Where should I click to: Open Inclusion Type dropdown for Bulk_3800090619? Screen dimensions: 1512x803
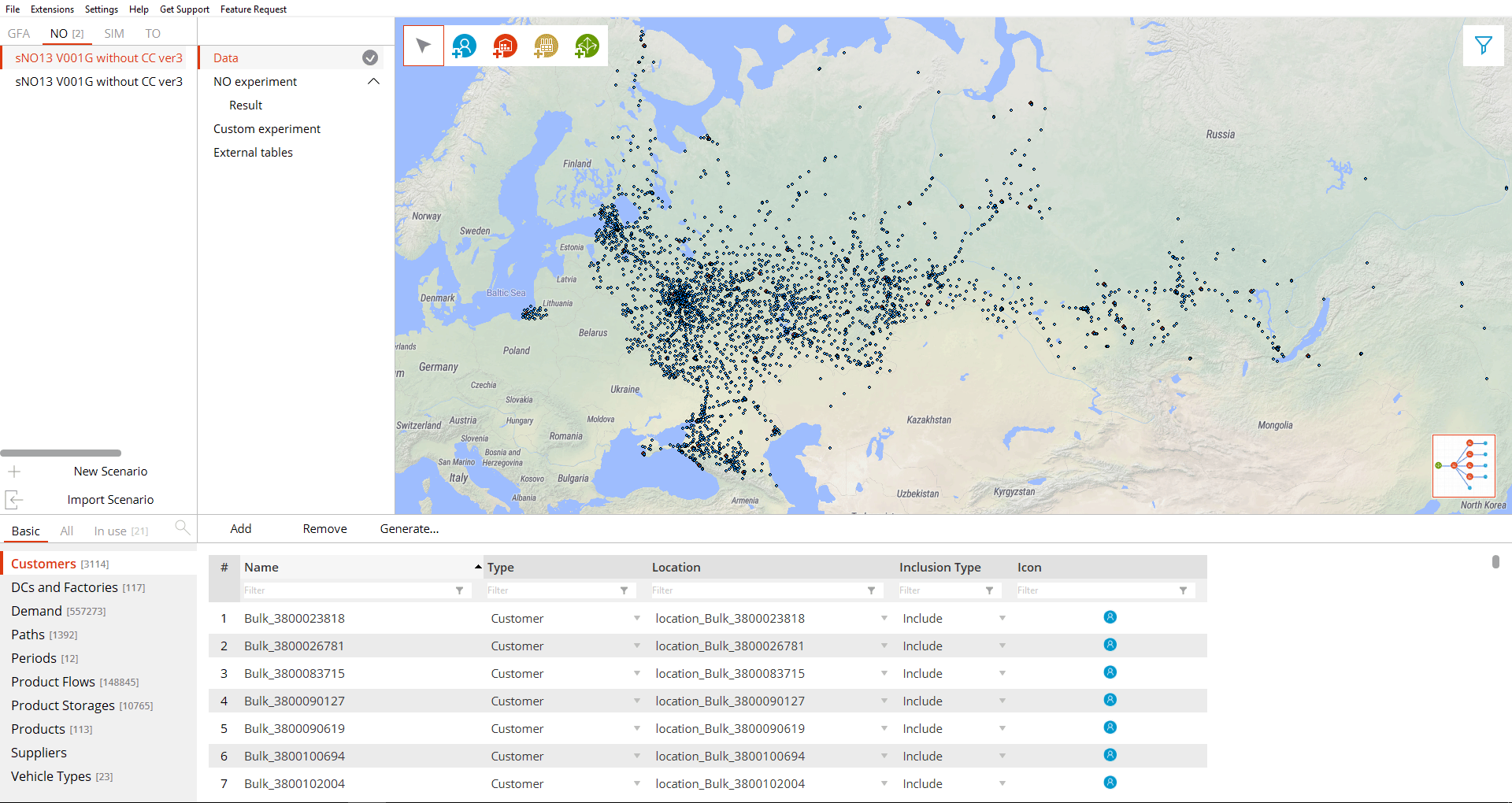1002,728
